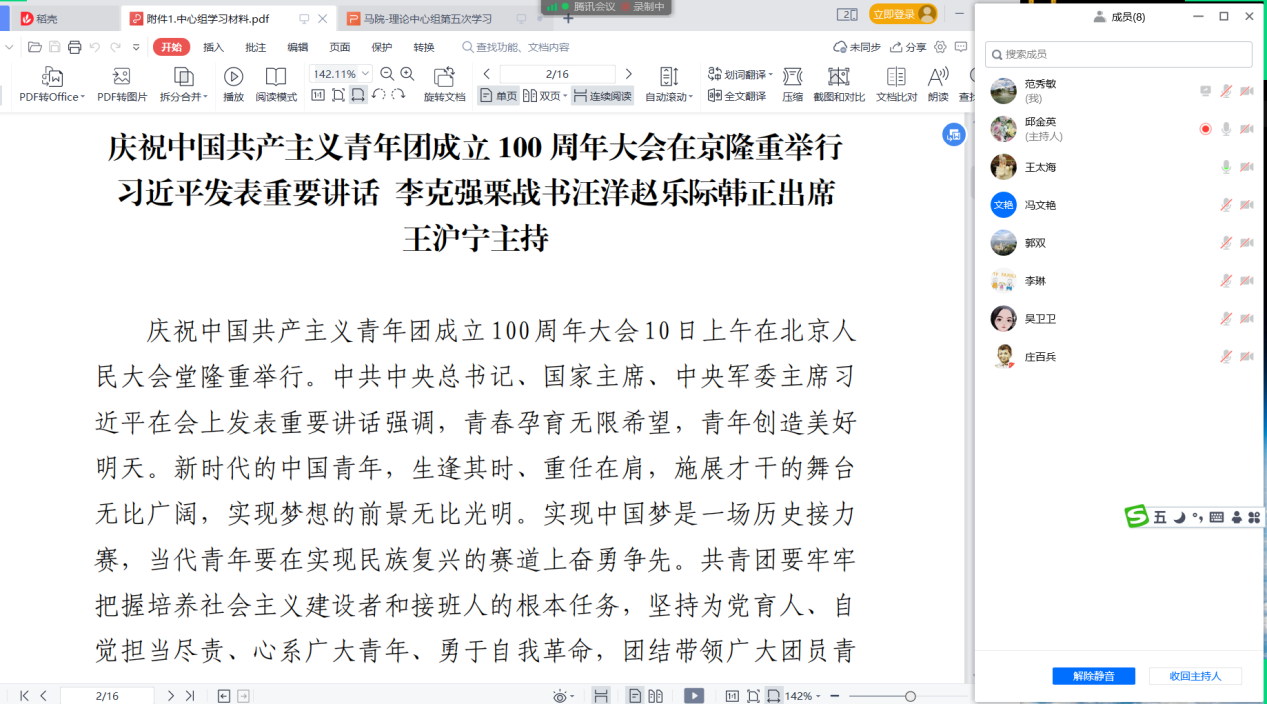Screen dimensions: 1267x704
Task: Open 阅读模式 reading mode
Action: (276, 77)
